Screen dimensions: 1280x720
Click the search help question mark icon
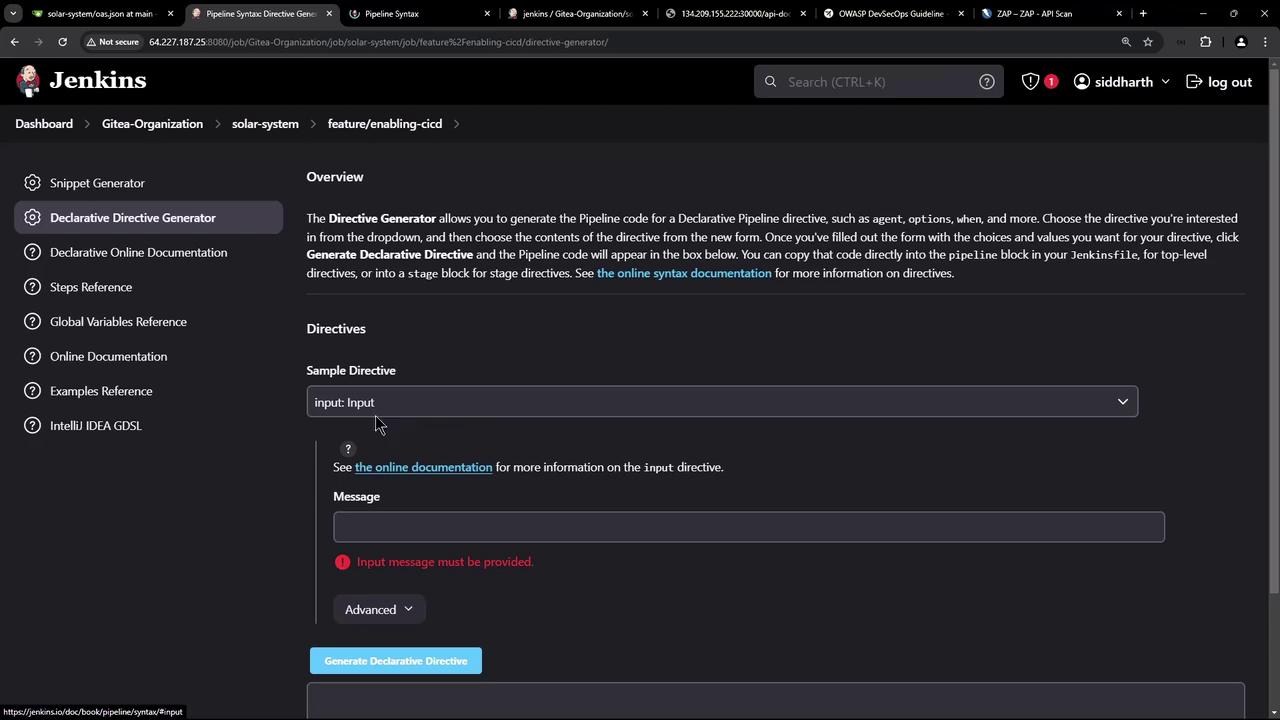986,82
